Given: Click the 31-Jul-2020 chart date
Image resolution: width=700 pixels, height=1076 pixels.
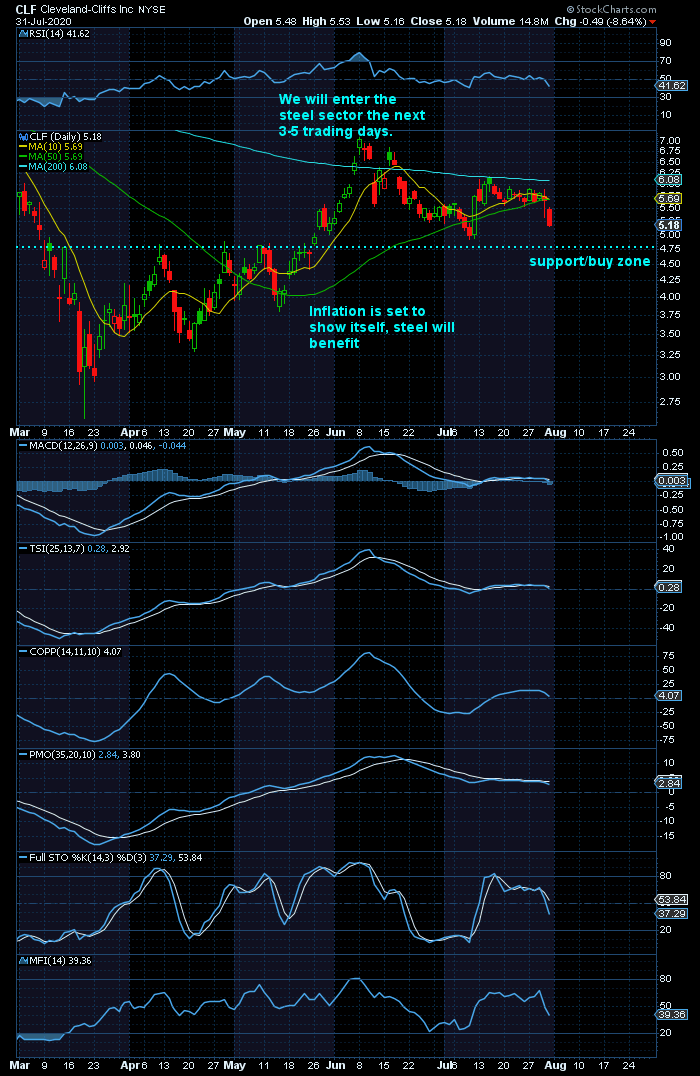Looking at the screenshot, I should click(x=43, y=21).
